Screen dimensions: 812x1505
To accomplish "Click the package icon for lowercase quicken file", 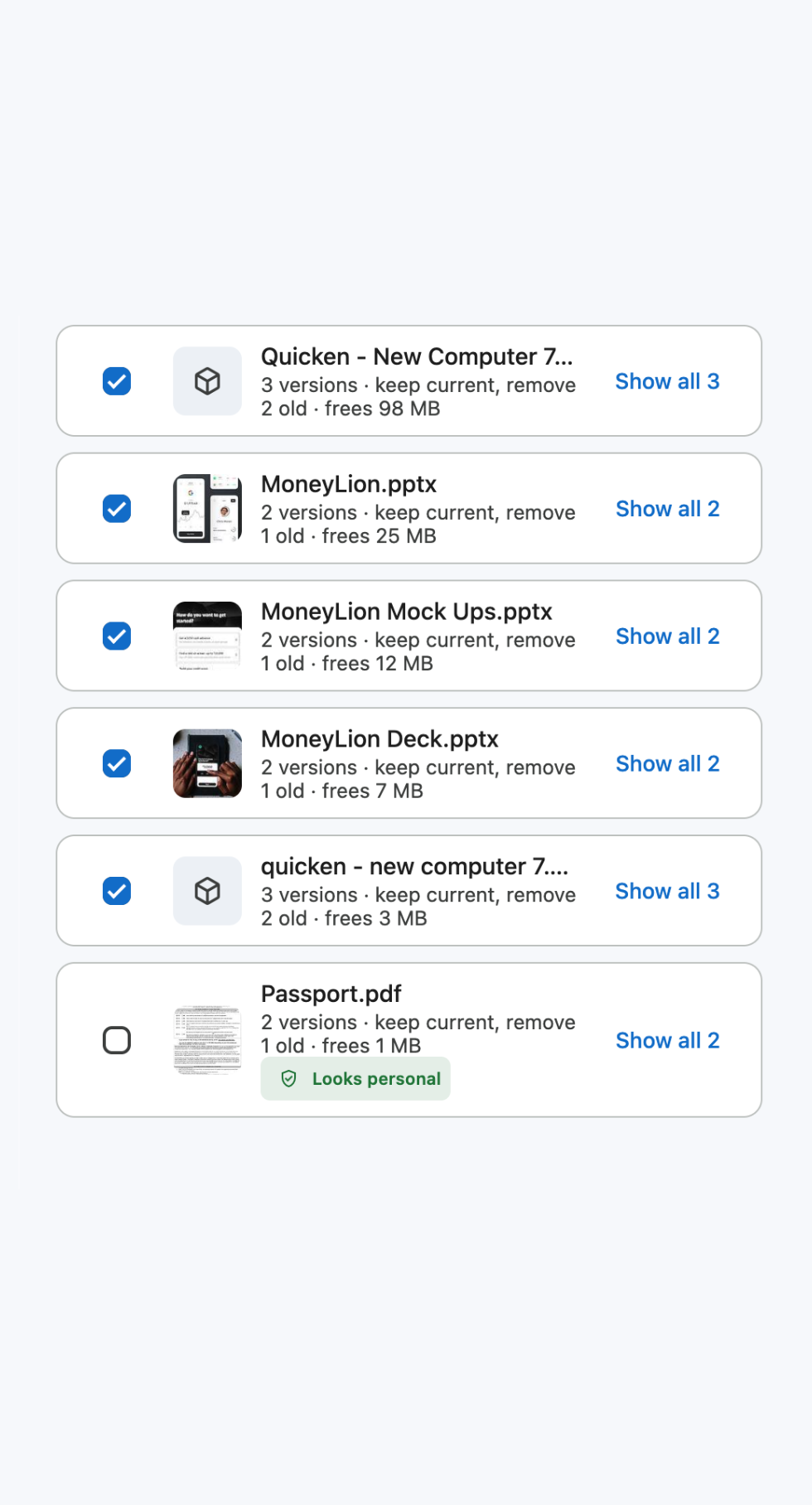I will [207, 891].
